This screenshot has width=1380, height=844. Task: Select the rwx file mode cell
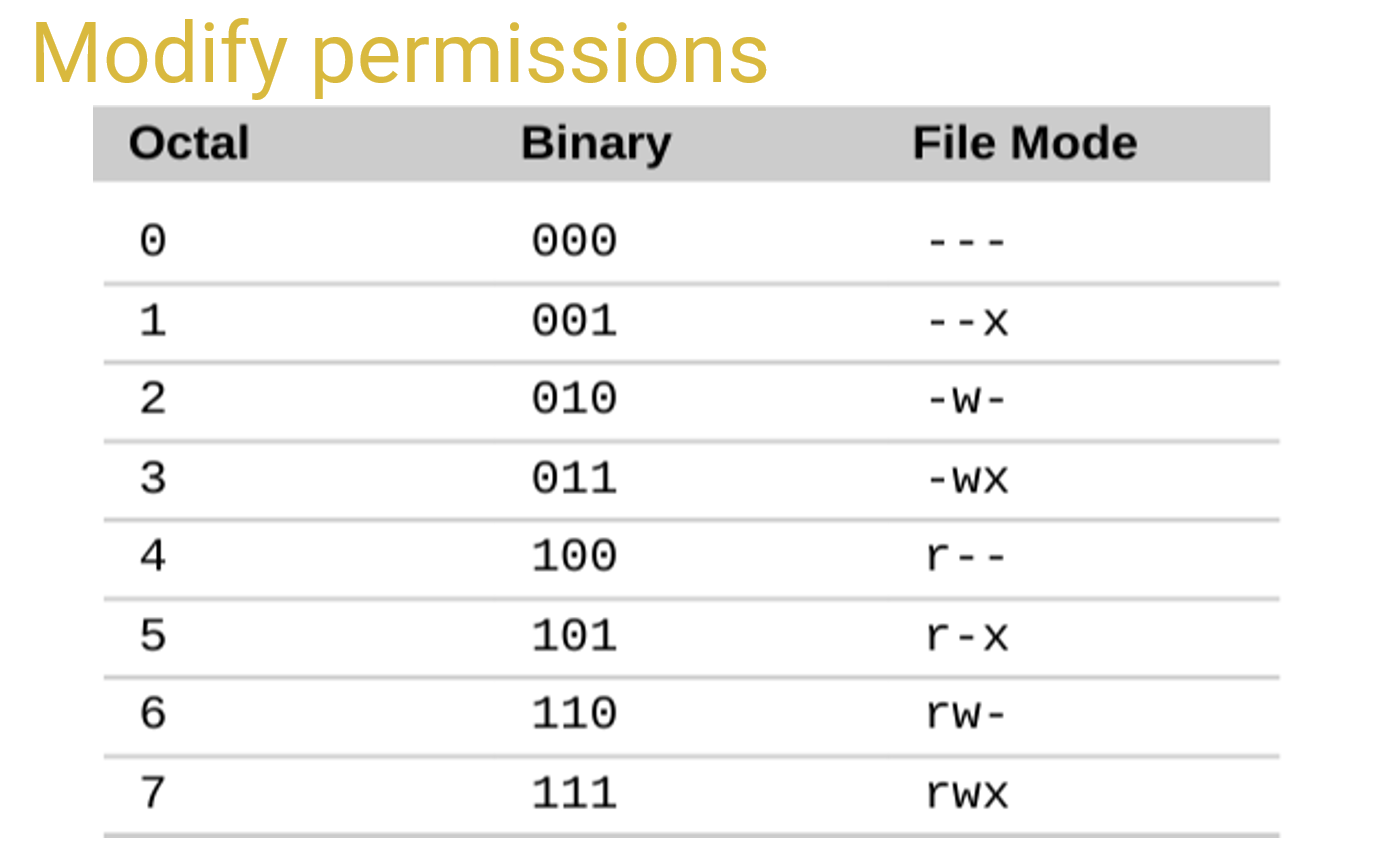click(x=967, y=794)
